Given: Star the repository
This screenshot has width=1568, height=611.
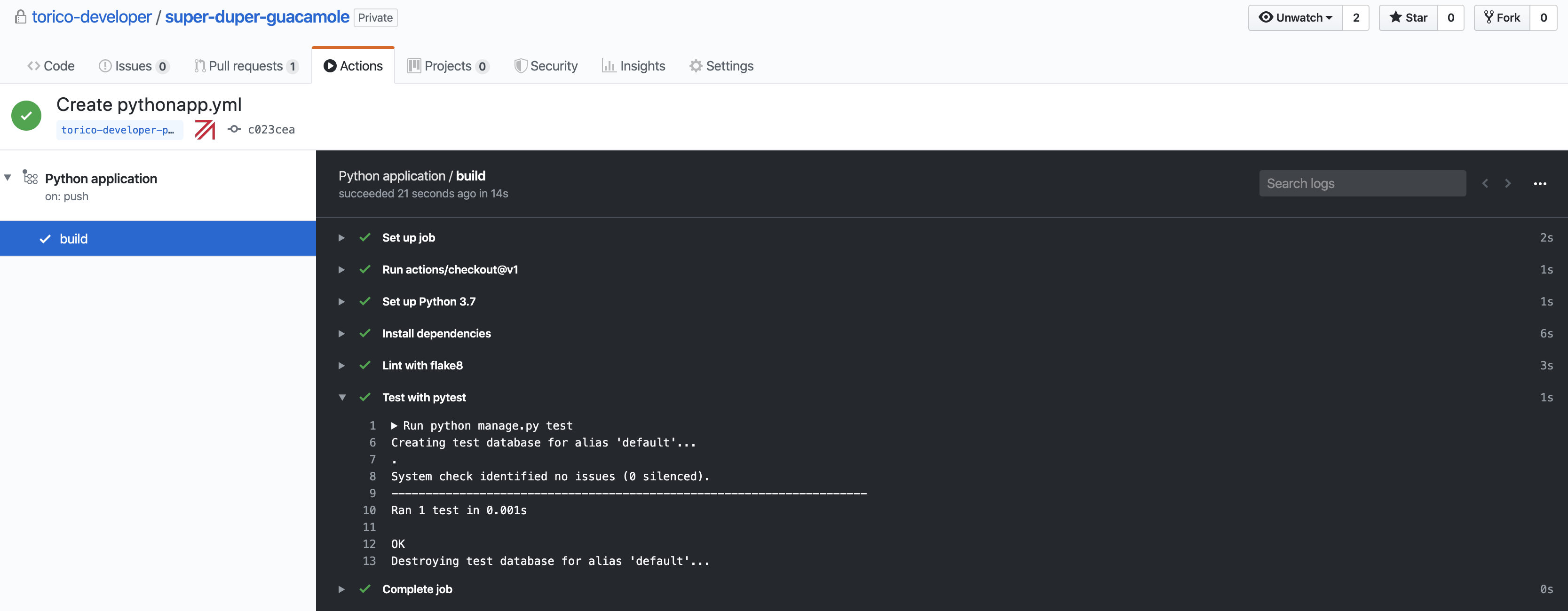Looking at the screenshot, I should point(1408,18).
